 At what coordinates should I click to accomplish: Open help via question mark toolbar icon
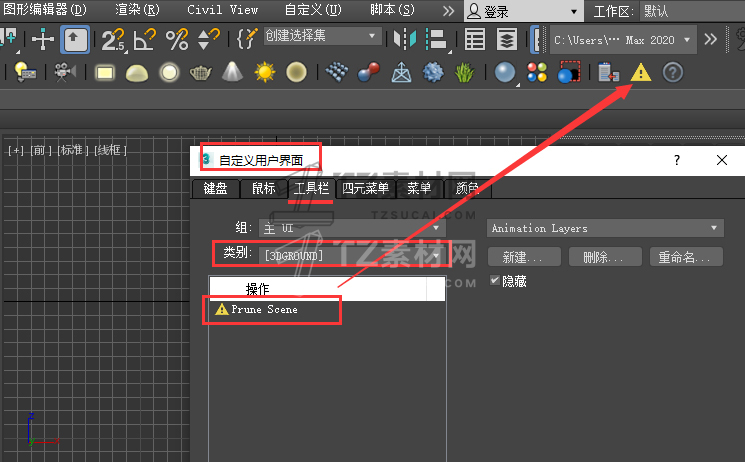(672, 73)
